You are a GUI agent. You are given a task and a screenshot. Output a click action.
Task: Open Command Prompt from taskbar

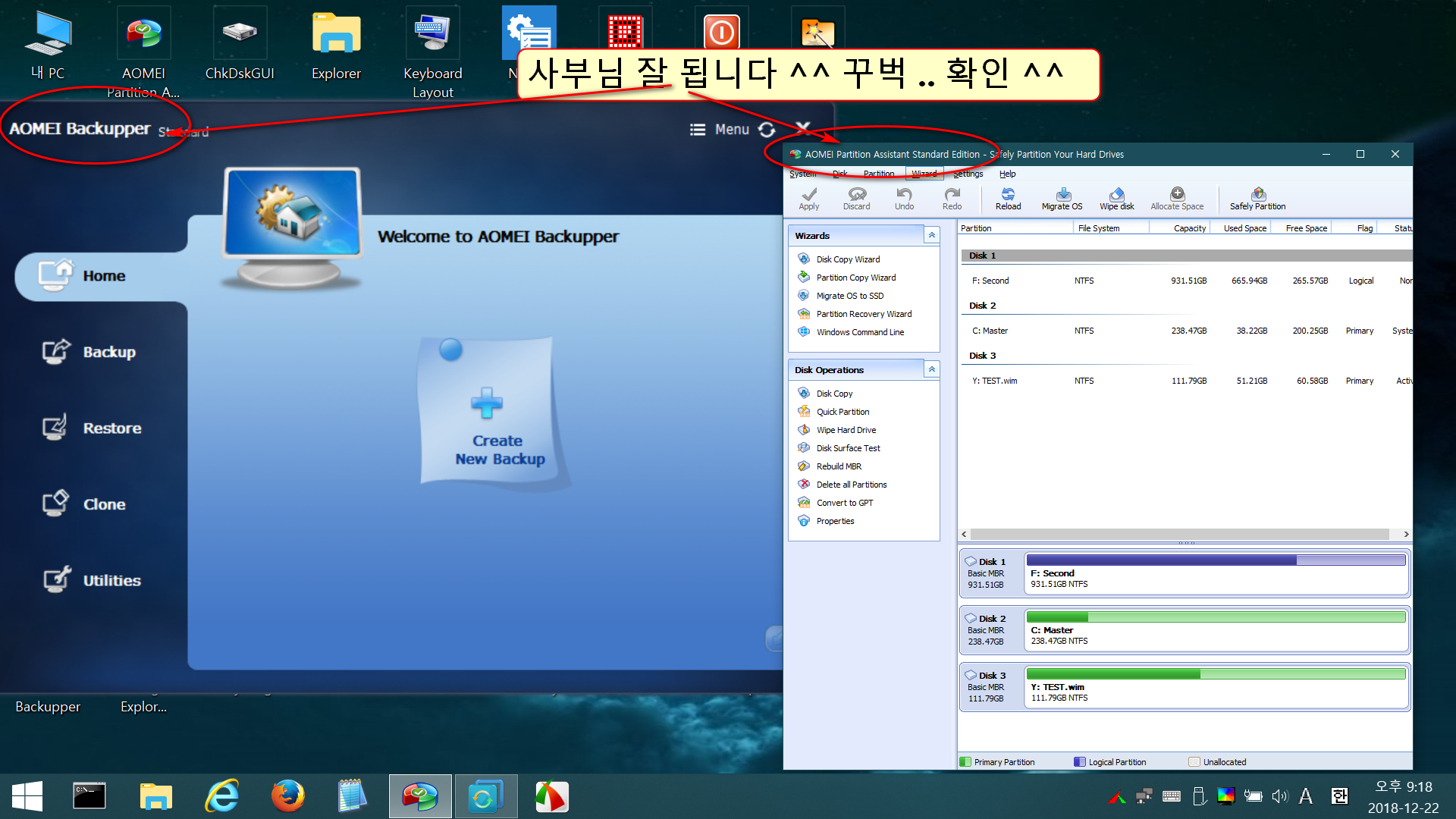89,797
